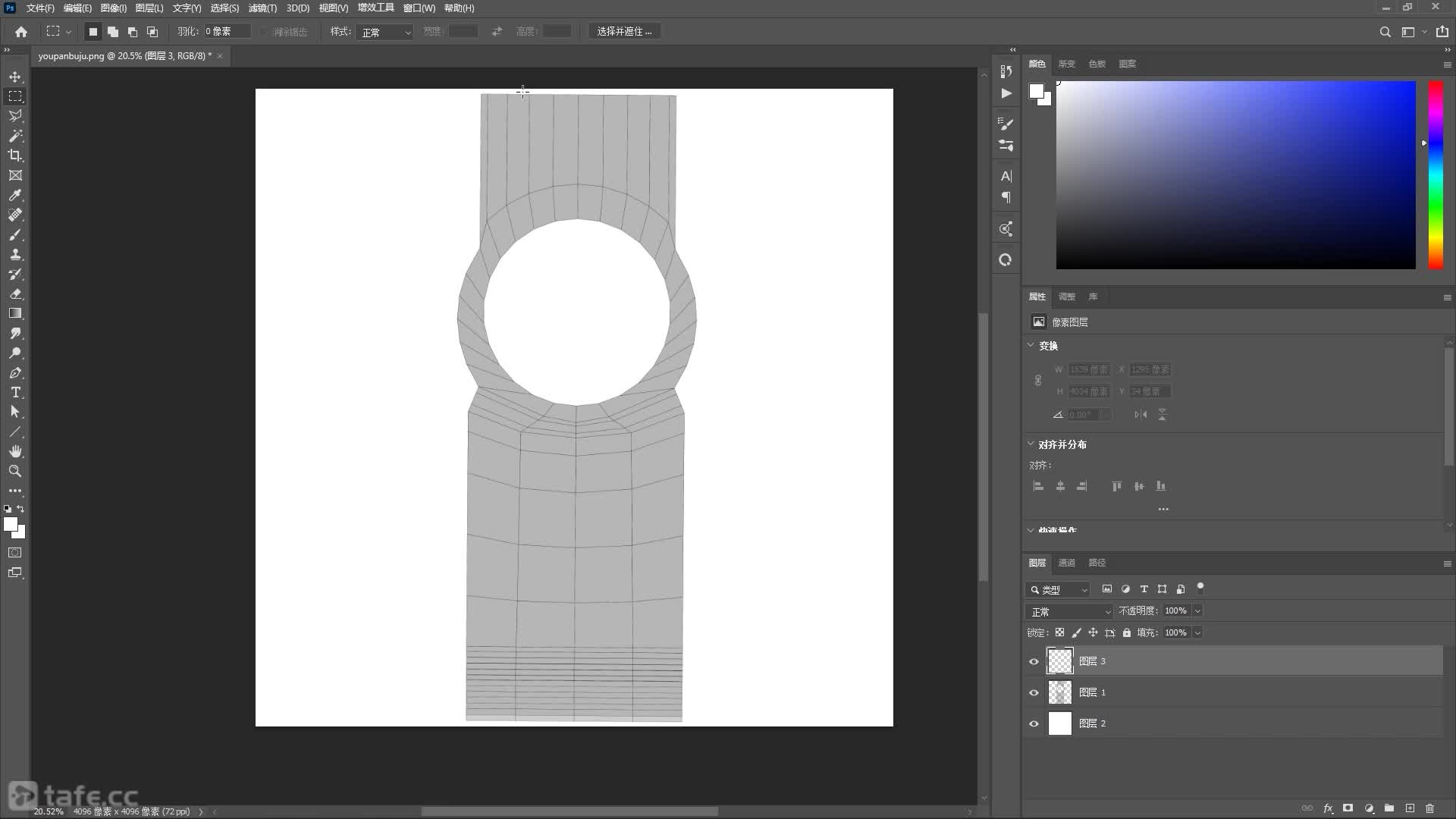Click the align left edges button
1456x819 pixels.
1038,486
